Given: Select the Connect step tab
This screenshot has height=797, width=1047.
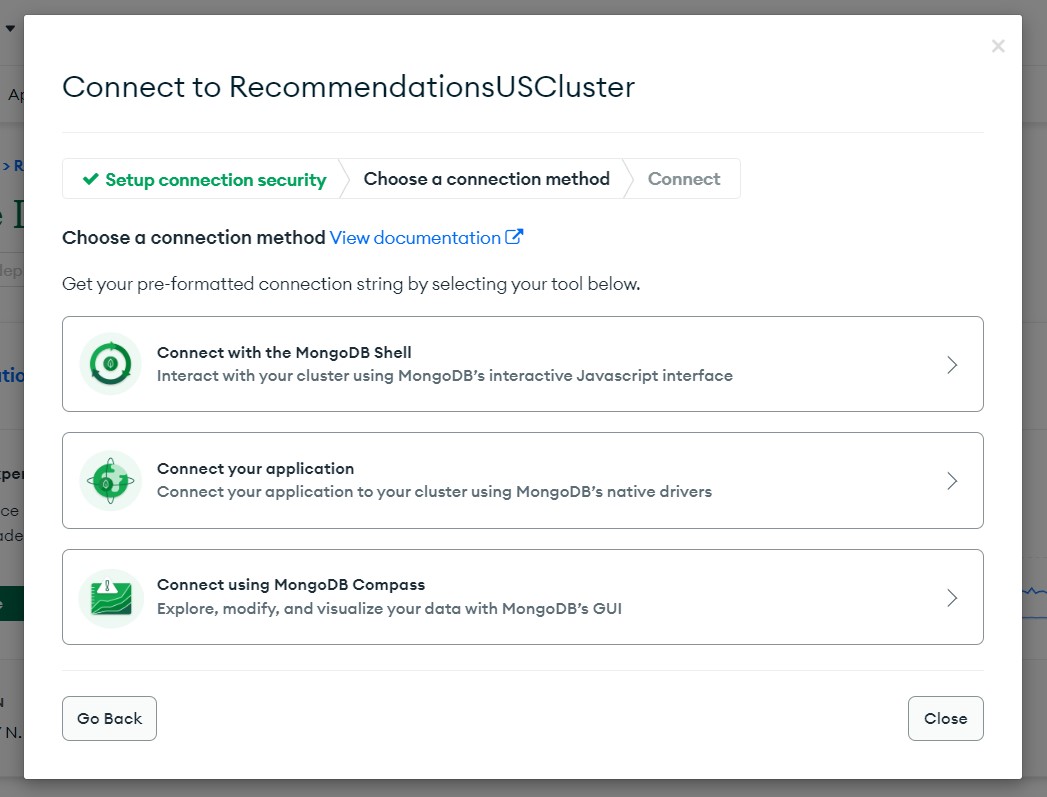Looking at the screenshot, I should coord(684,179).
